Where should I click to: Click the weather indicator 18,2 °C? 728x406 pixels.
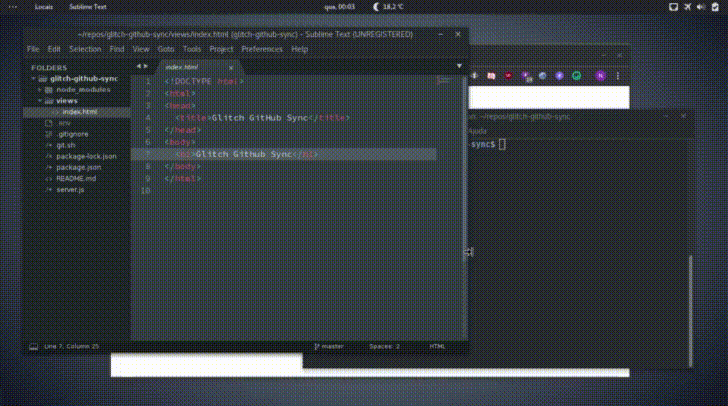(x=389, y=7)
